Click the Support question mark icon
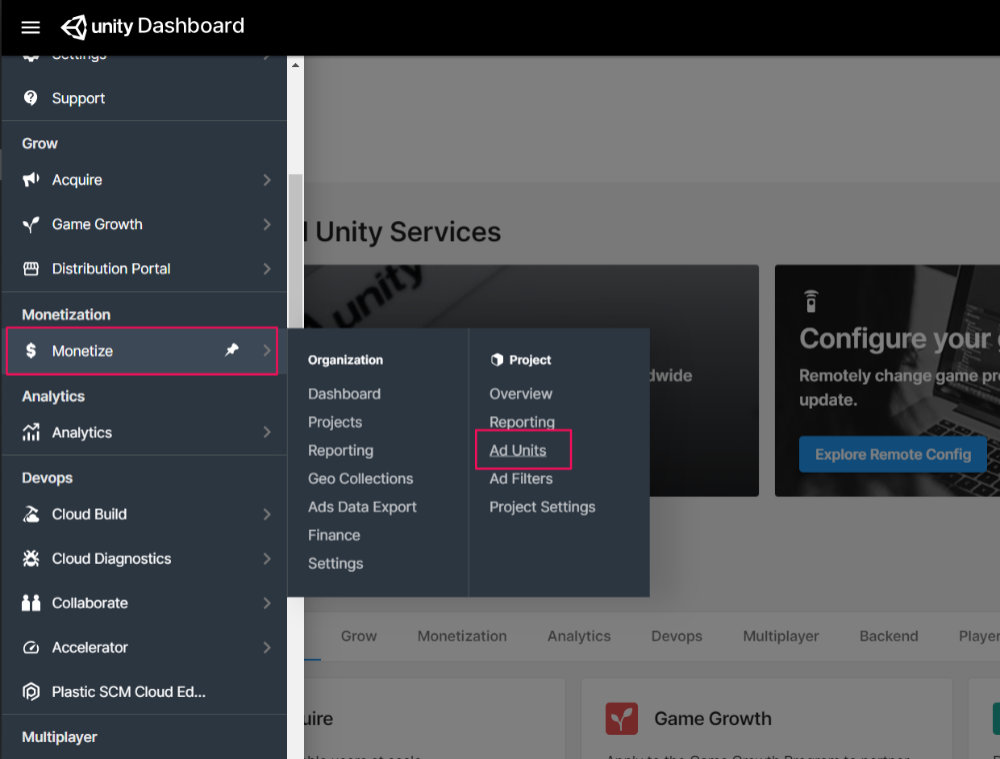 tap(31, 98)
